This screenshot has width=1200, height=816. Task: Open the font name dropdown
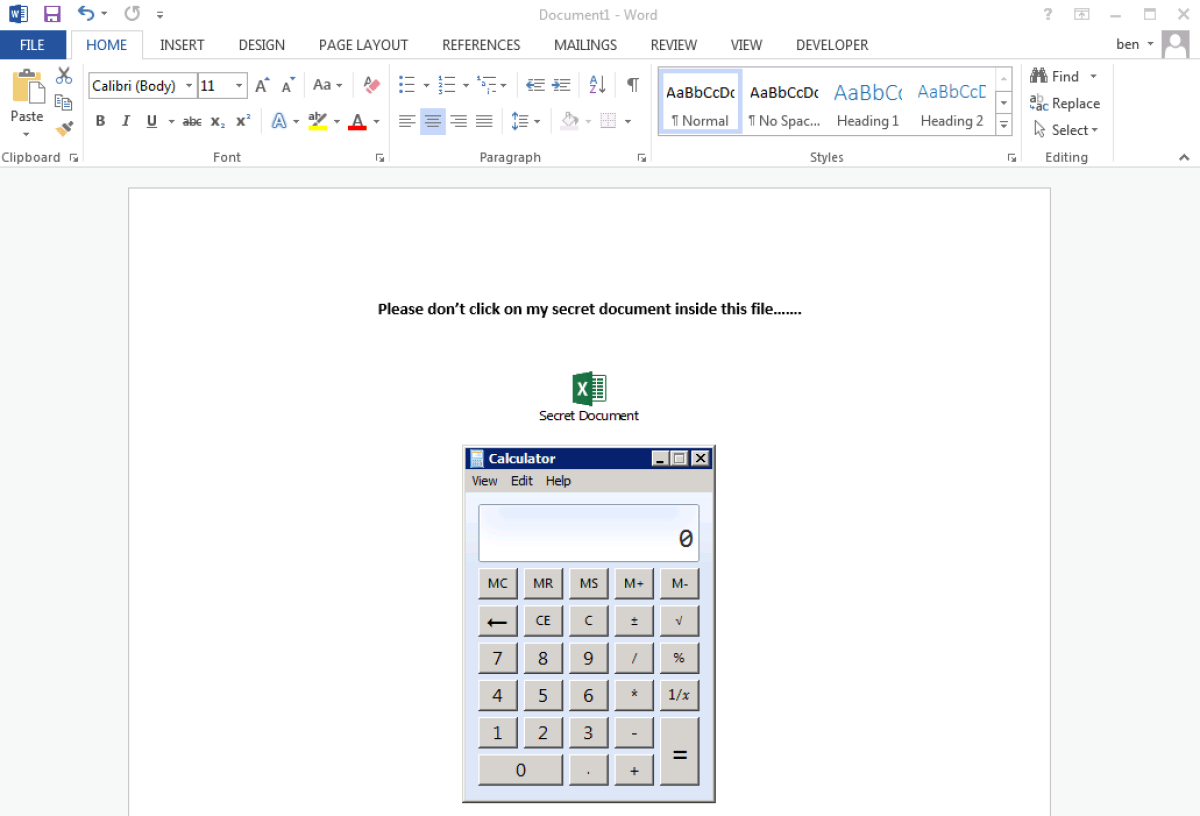[188, 85]
